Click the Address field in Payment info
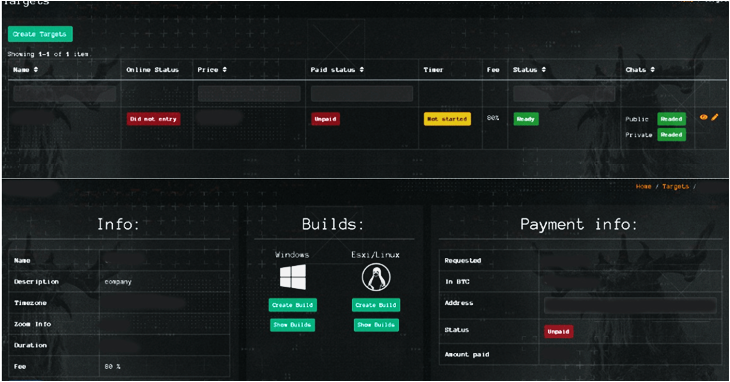 [630, 305]
